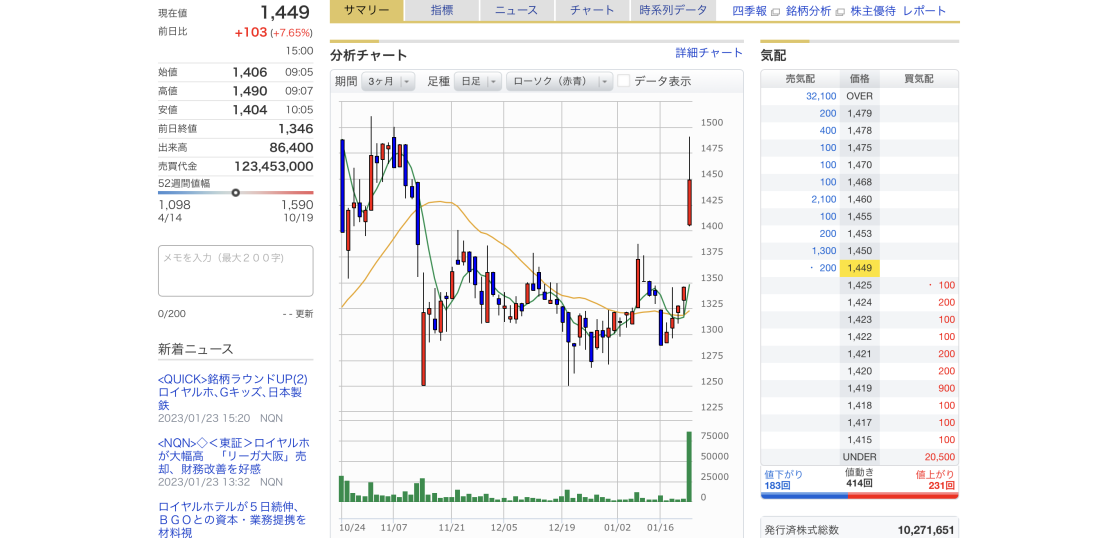Open the ニュース tab
This screenshot has width=1118, height=538.
pyautogui.click(x=516, y=10)
